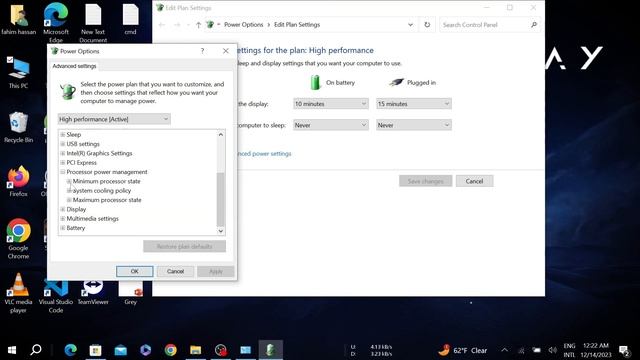Screen dimensions: 640x360
Task: Click Cancel in Edit Plan Settings window
Action: click(474, 181)
